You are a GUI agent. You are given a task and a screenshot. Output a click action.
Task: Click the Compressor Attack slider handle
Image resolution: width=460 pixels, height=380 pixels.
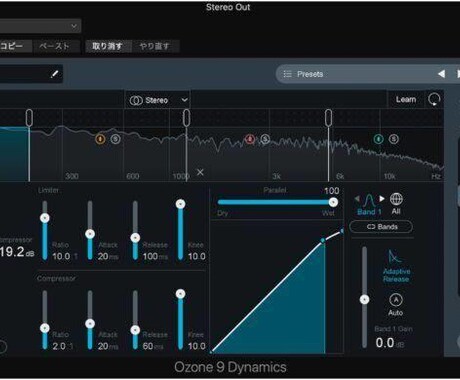point(90,323)
